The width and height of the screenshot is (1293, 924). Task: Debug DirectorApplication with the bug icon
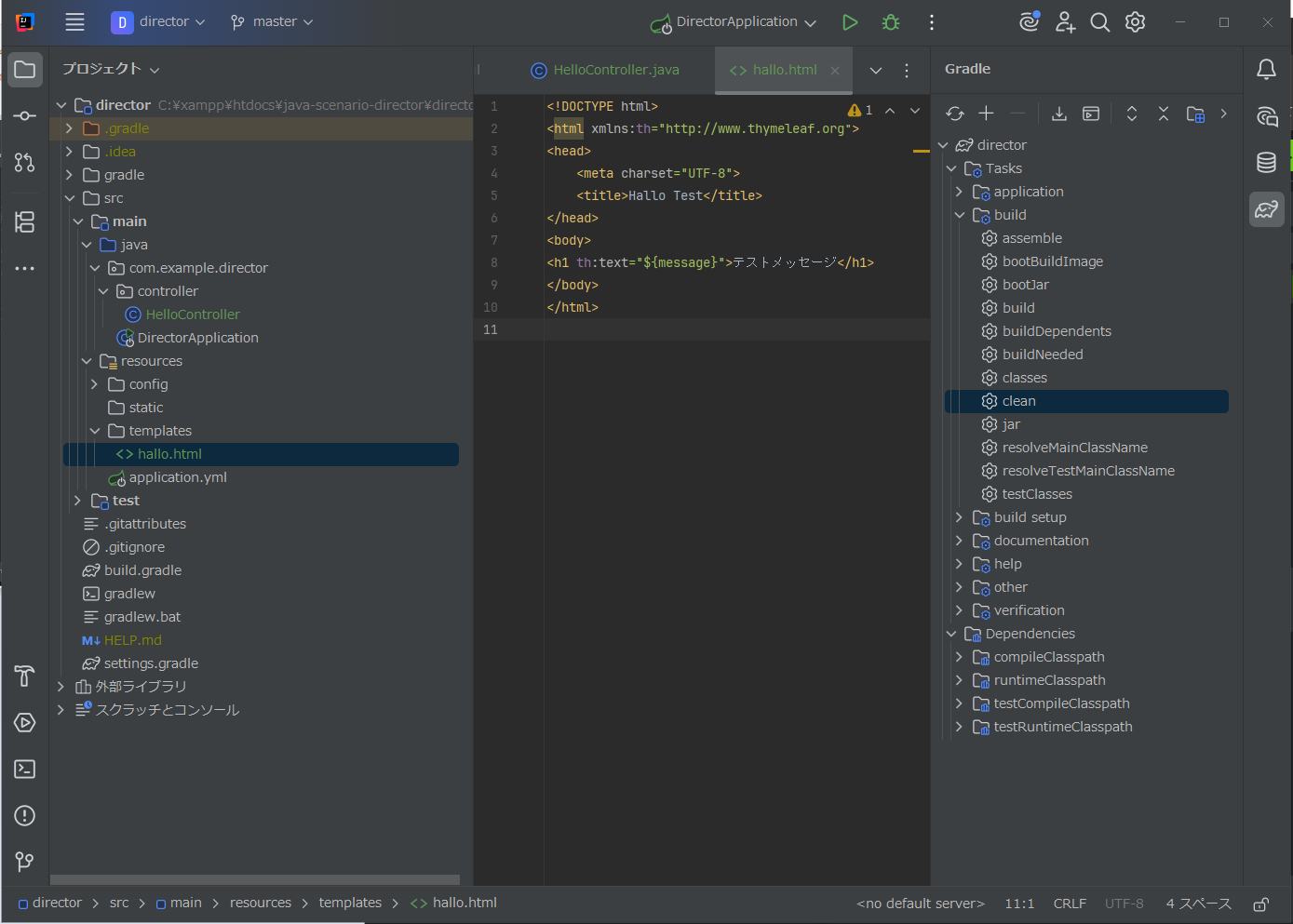(891, 22)
